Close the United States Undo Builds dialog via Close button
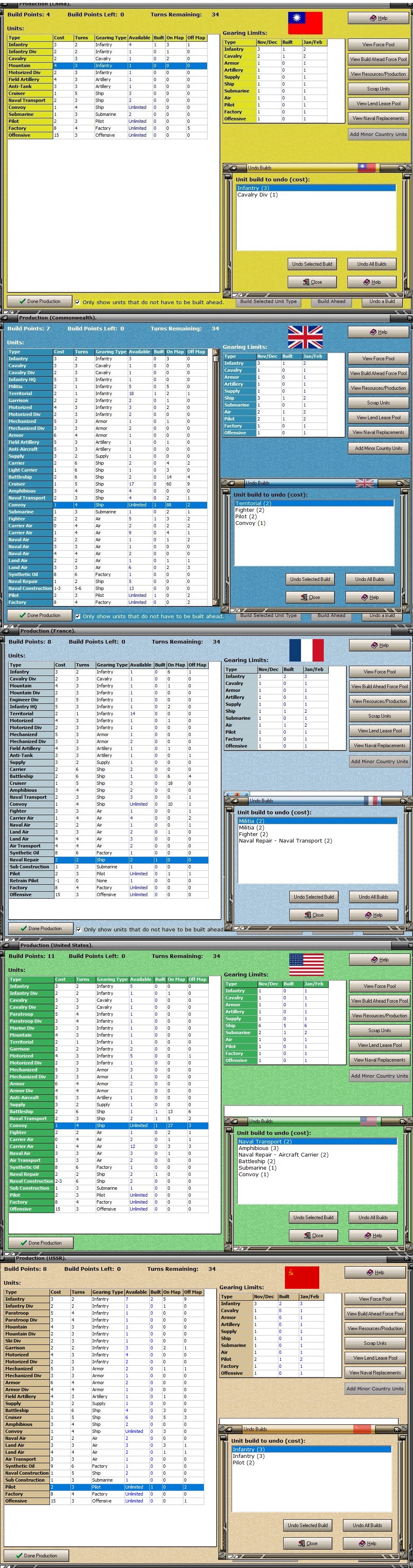Viewport: 413px width, 1568px height. [x=314, y=1235]
